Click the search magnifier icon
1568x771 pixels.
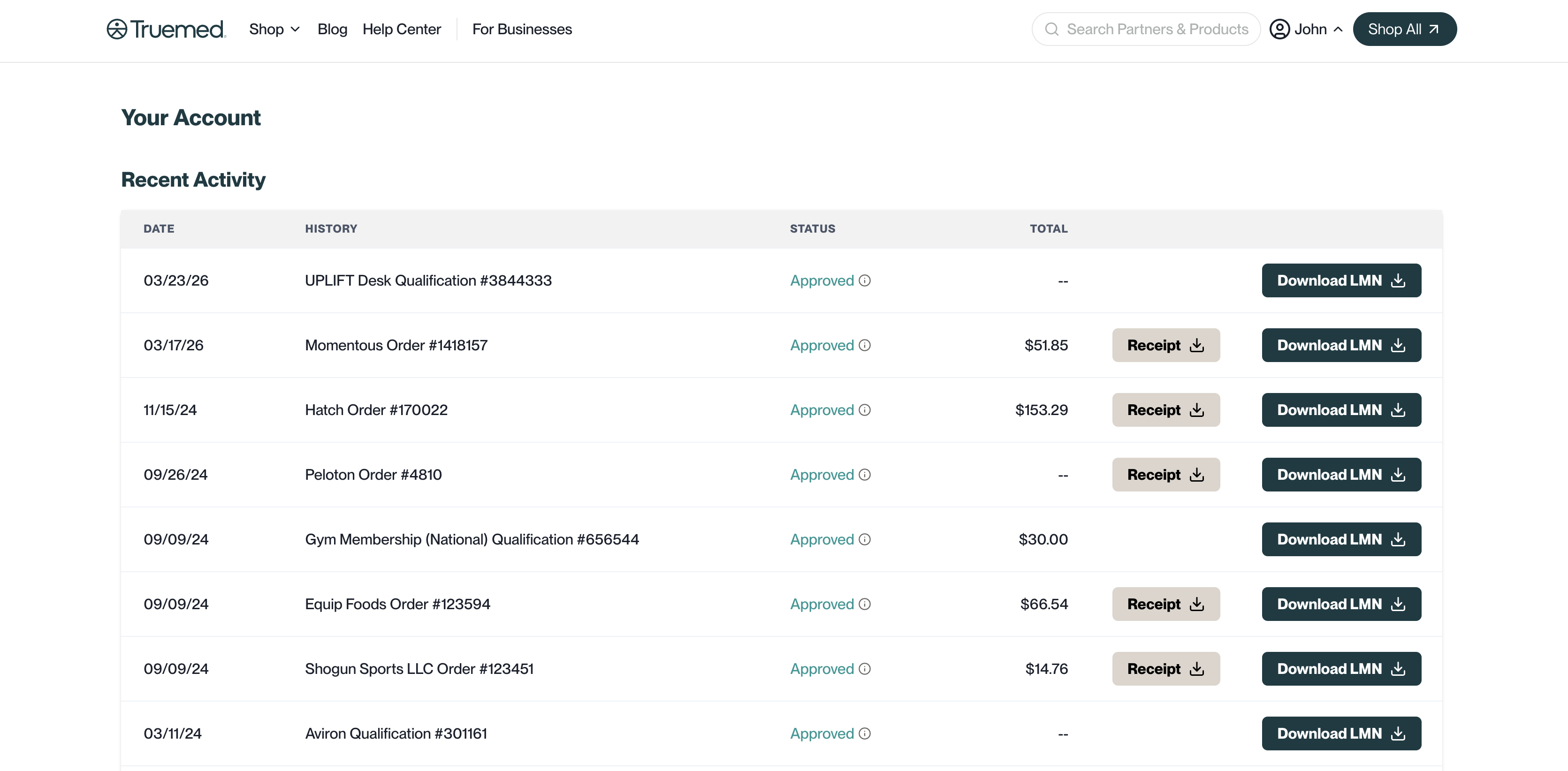(x=1051, y=29)
